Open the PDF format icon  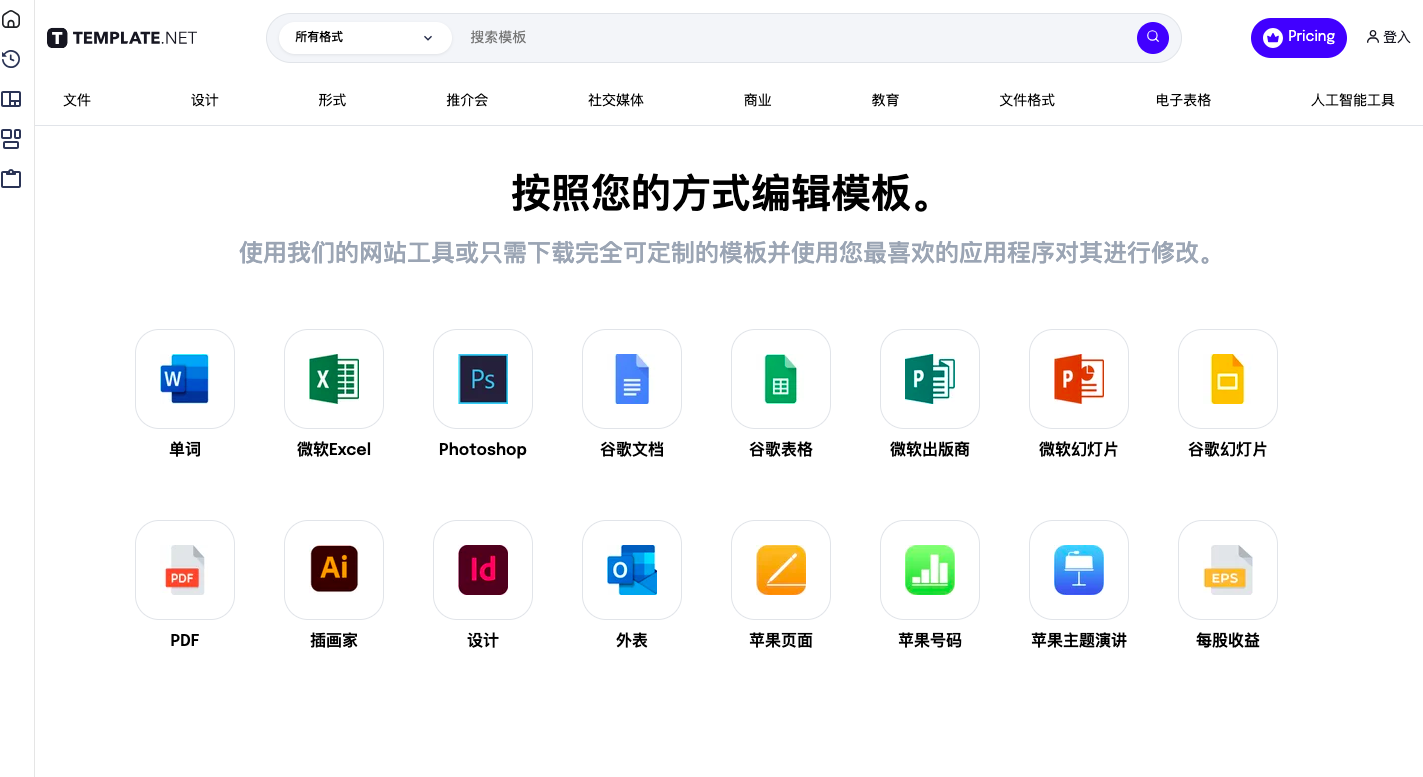tap(184, 570)
